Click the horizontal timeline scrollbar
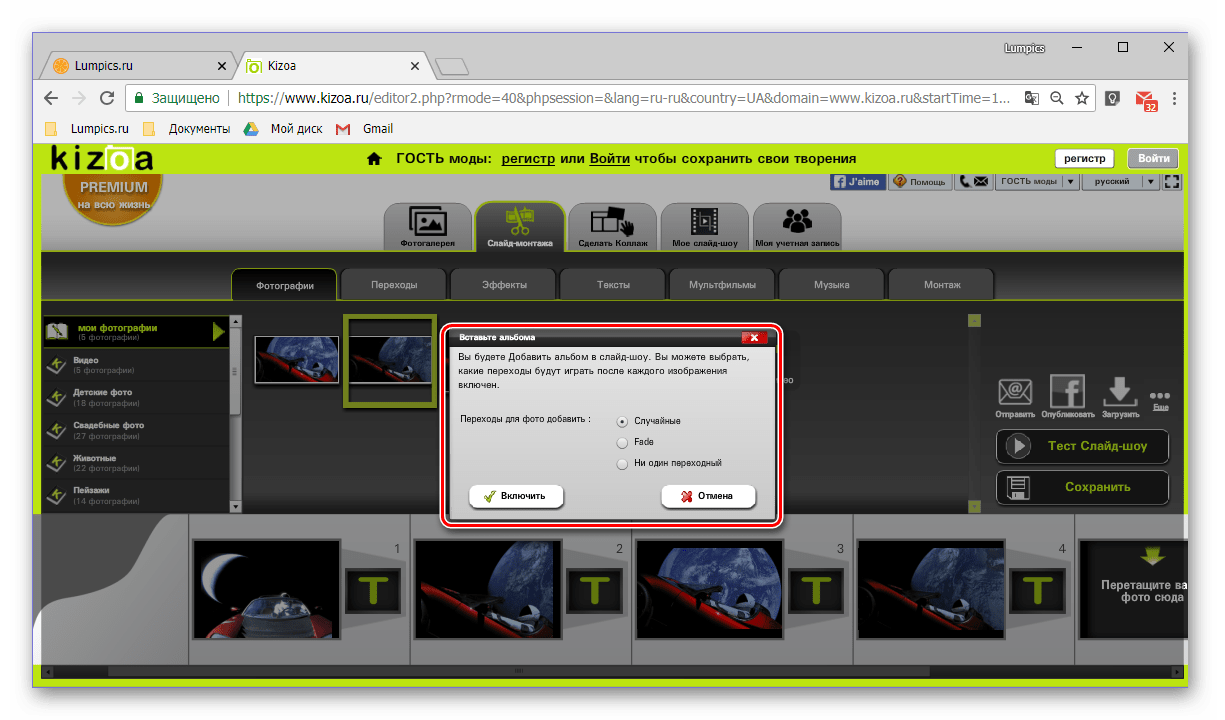 (519, 671)
